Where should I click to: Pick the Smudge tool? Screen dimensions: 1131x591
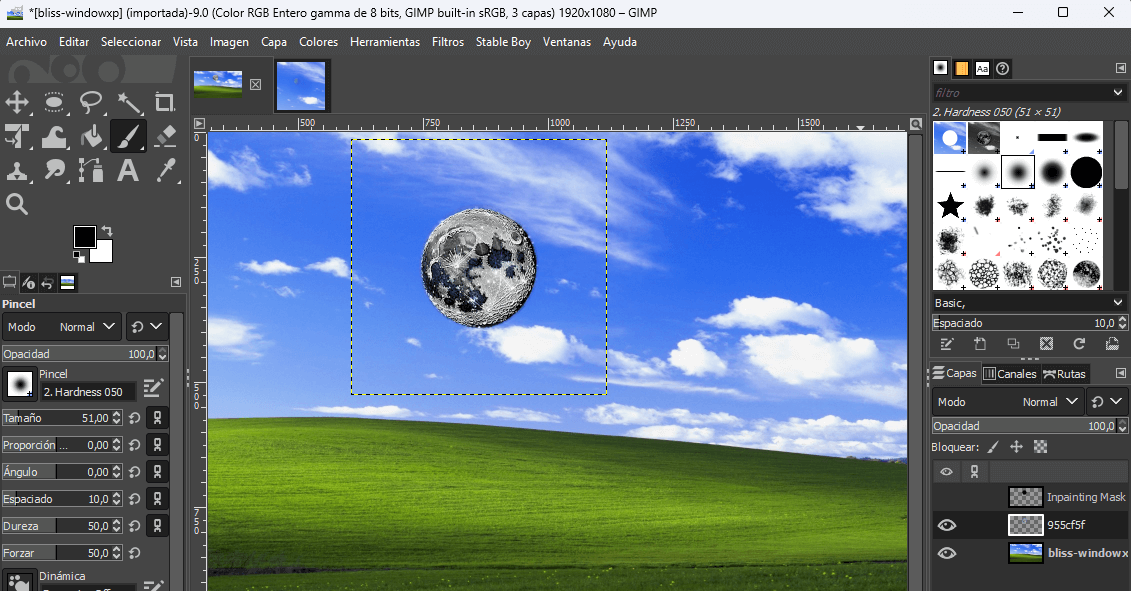pos(54,171)
